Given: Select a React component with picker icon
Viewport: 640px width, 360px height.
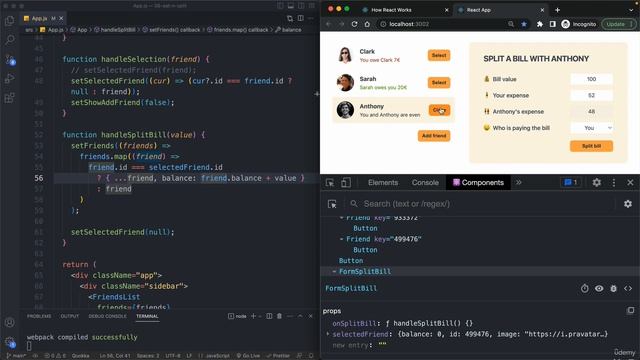Looking at the screenshot, I should coord(332,204).
